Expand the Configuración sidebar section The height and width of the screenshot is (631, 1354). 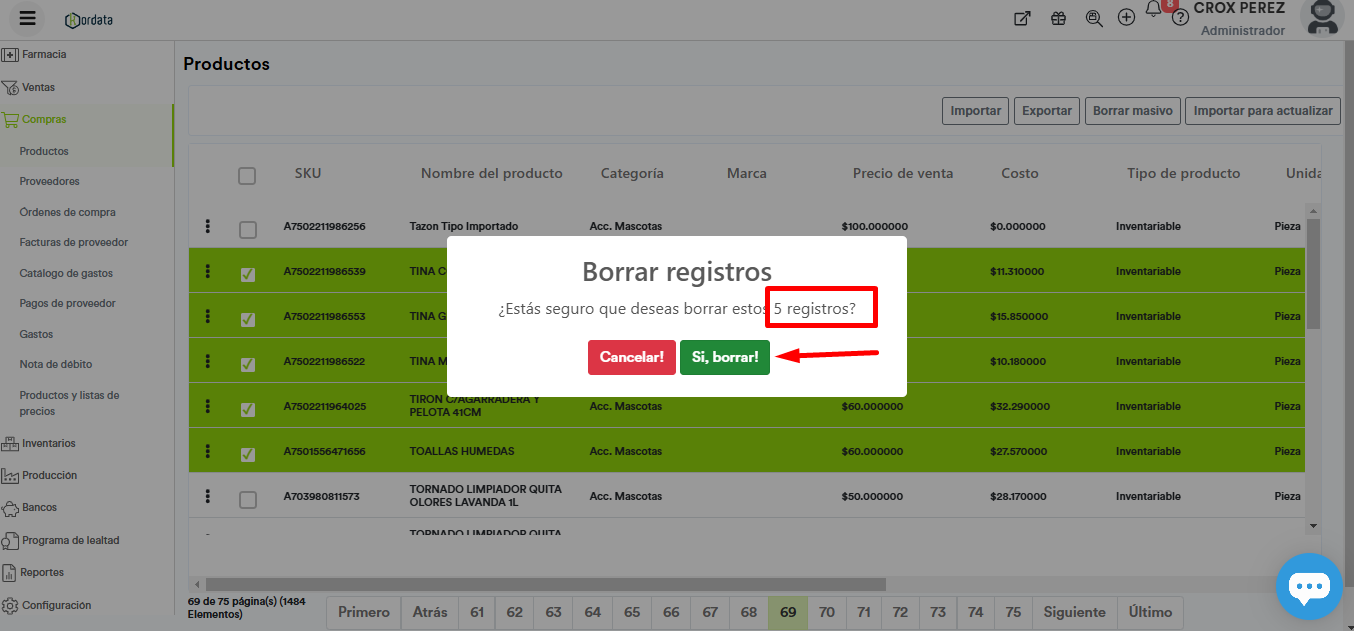tap(56, 605)
